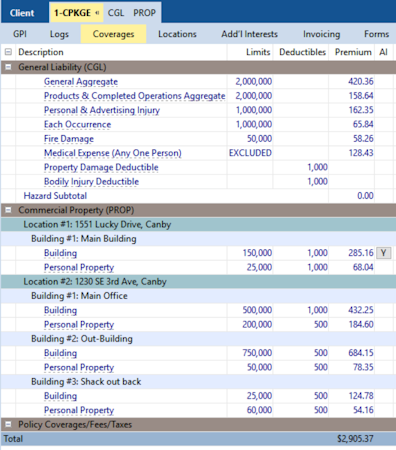The image size is (396, 450).
Task: Open the Invoicing tab
Action: tap(321, 34)
